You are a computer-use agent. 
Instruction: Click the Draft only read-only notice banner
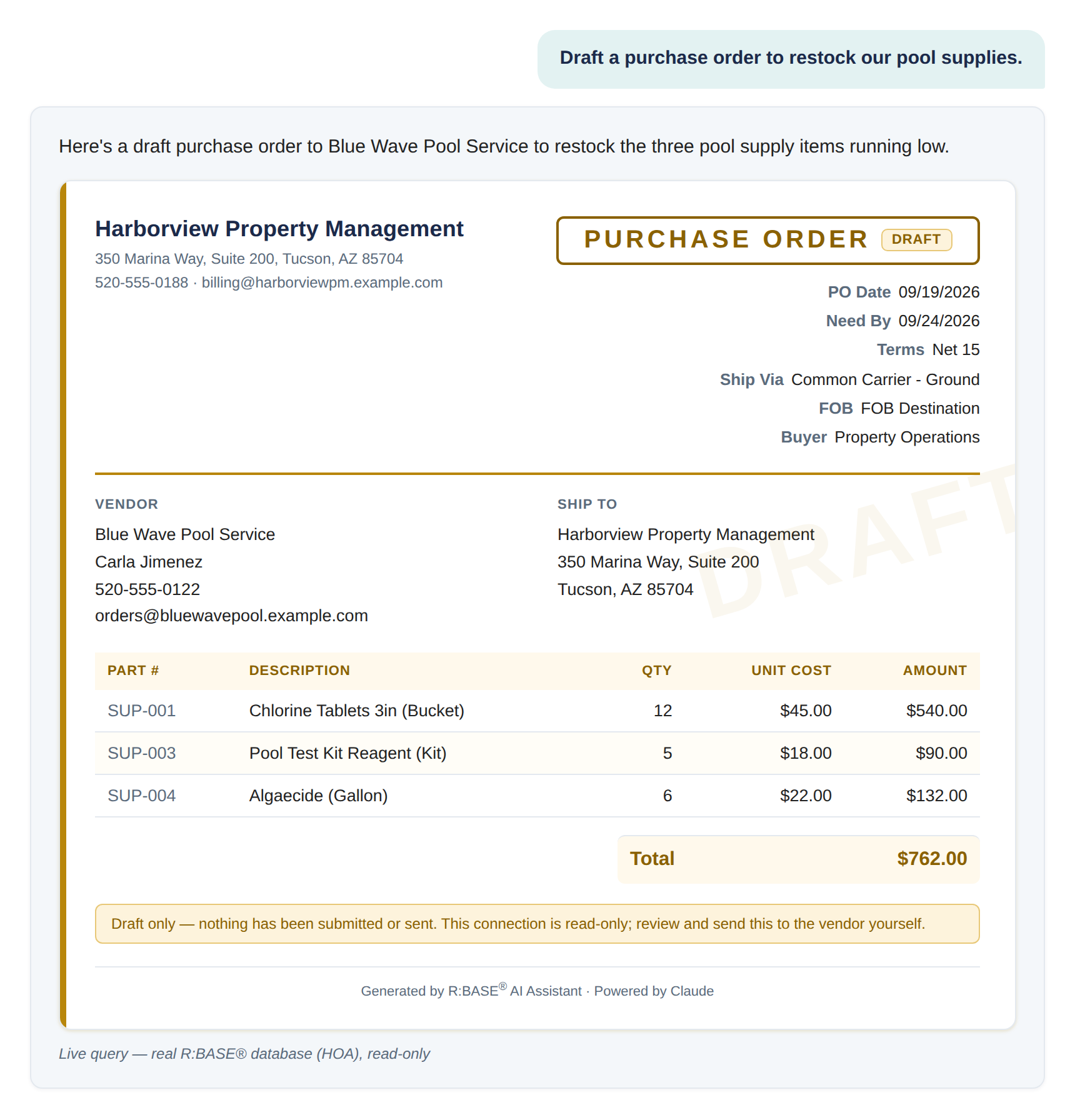point(537,924)
